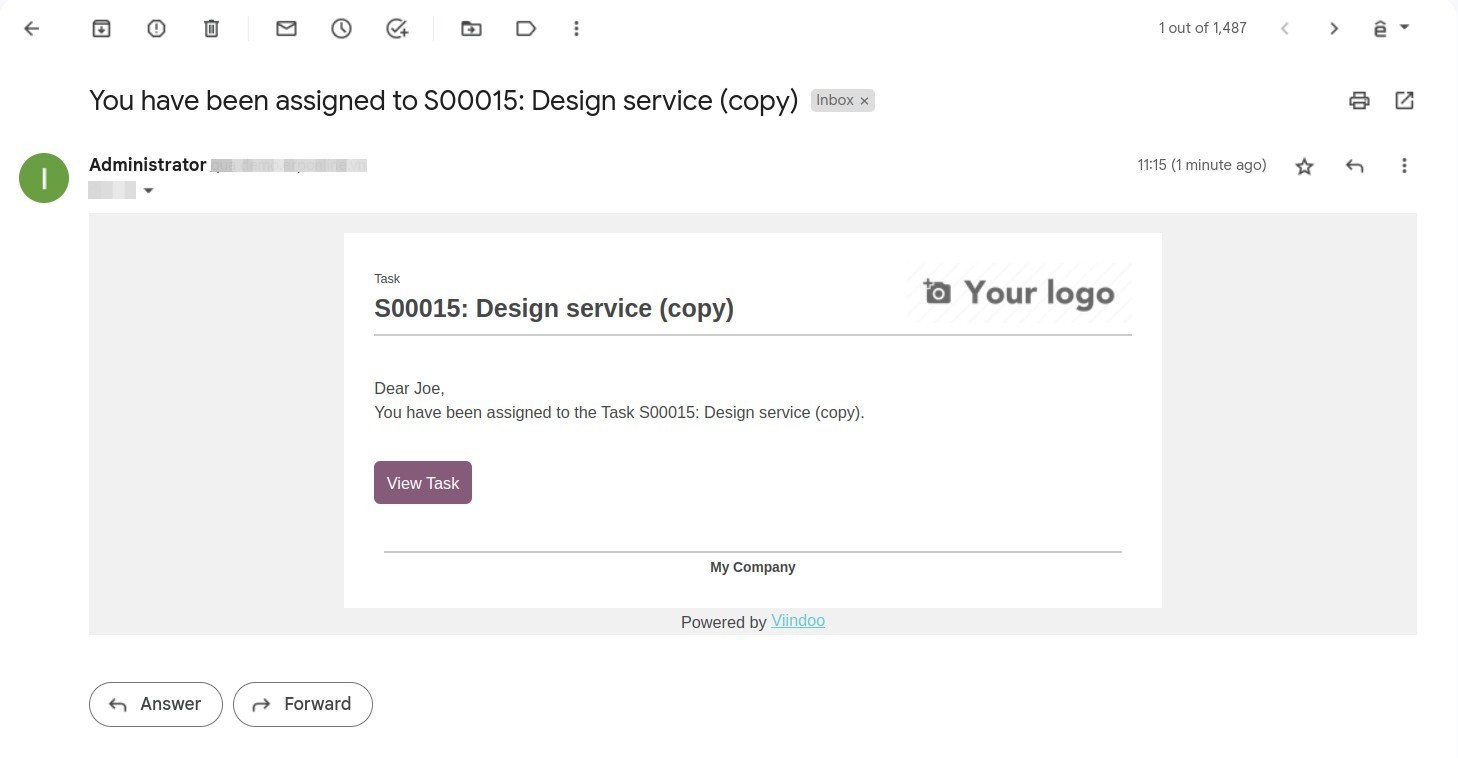Image resolution: width=1458 pixels, height=758 pixels.
Task: Report this message as spam
Action: 156,28
